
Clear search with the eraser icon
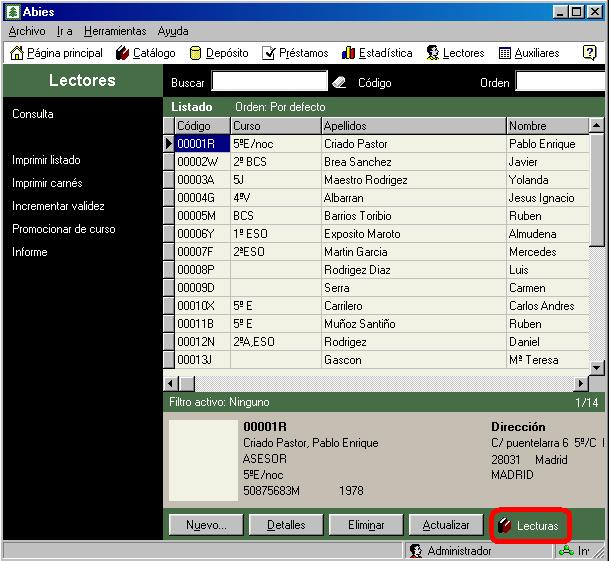tap(338, 82)
